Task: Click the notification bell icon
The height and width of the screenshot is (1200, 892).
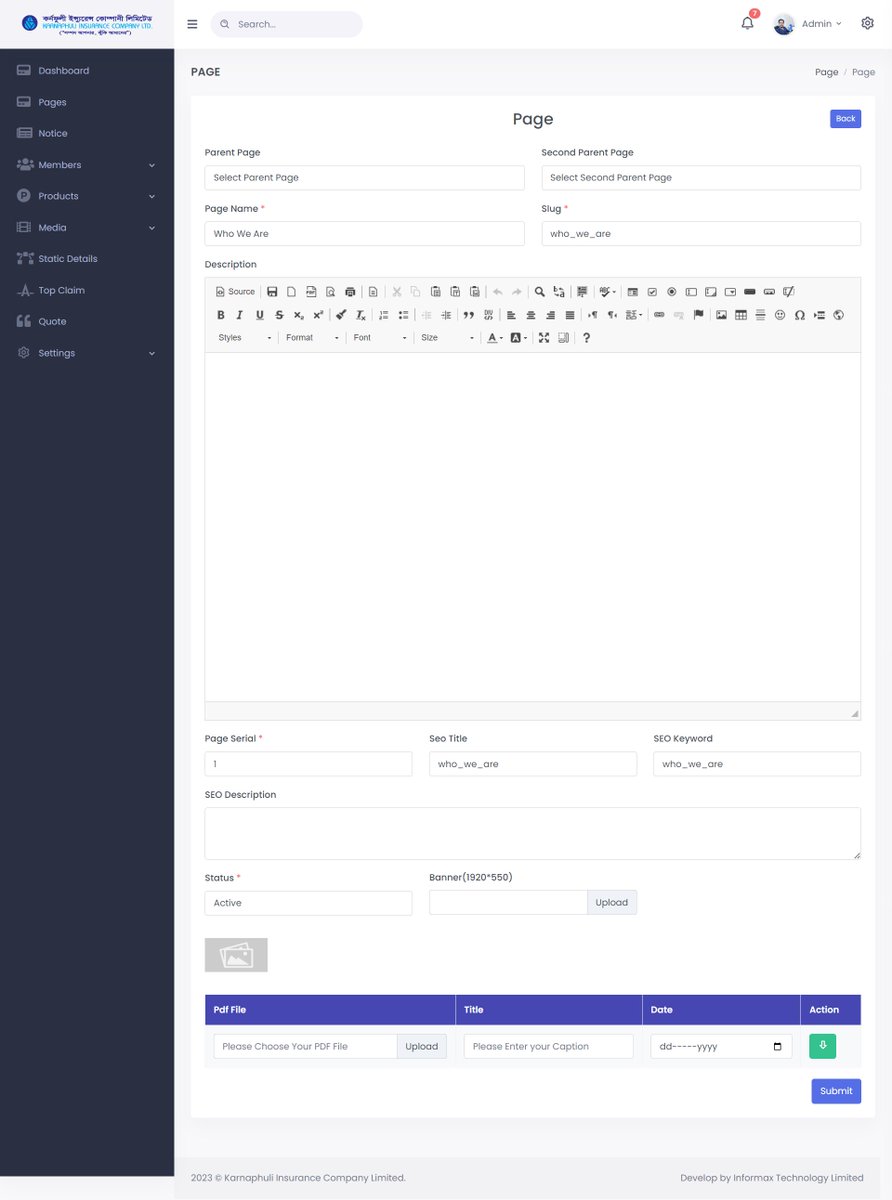Action: click(746, 23)
